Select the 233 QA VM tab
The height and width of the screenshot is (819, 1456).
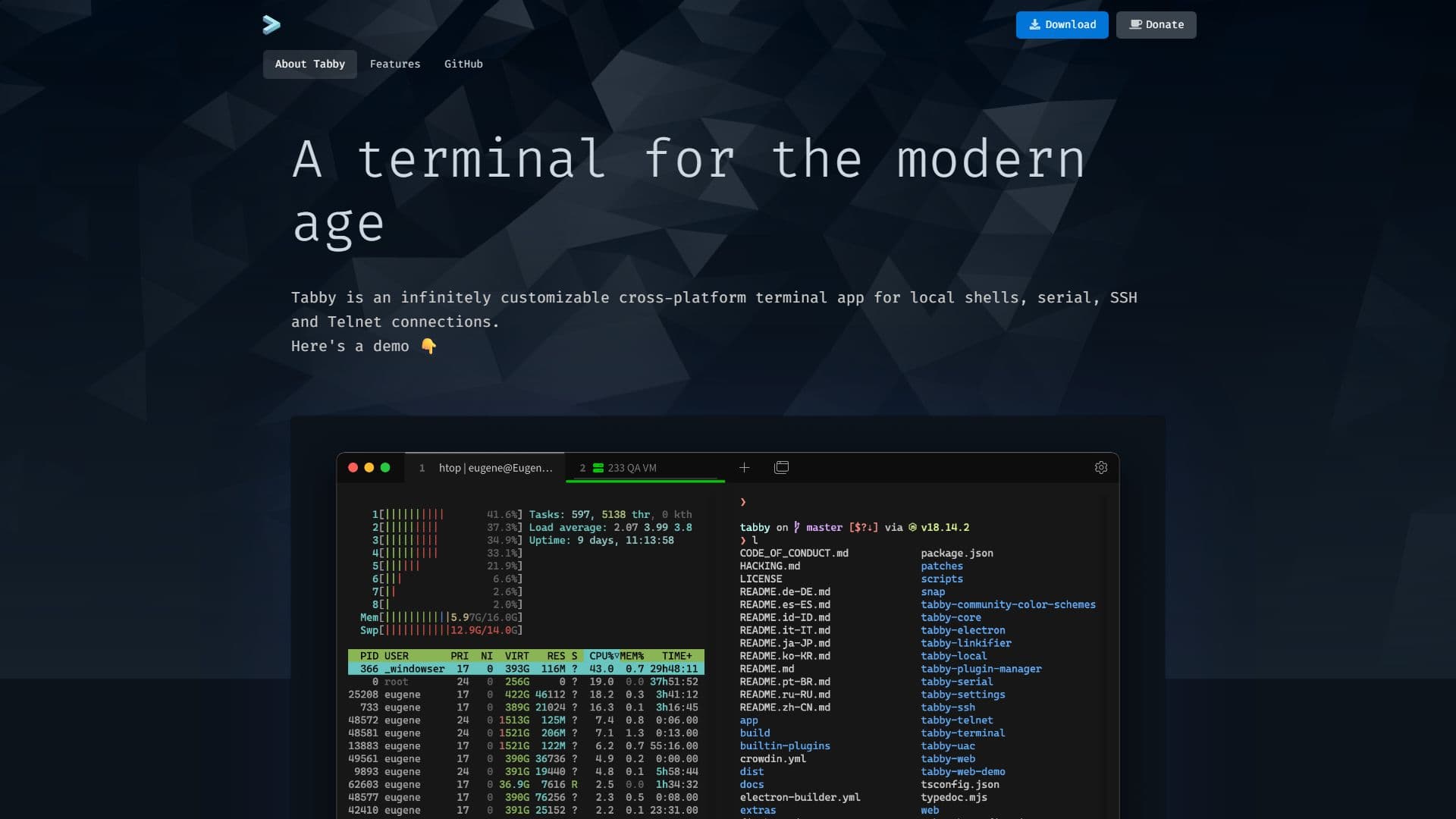point(645,468)
